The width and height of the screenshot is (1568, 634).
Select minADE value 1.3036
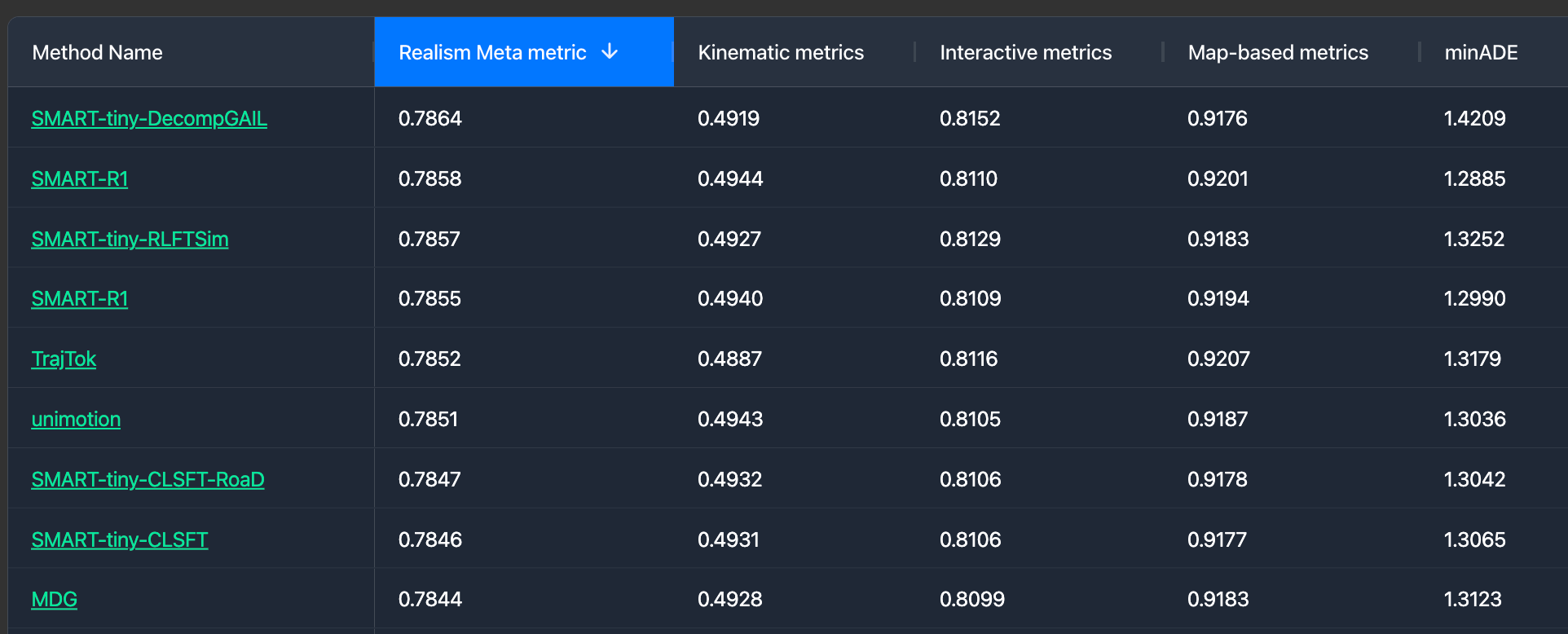pyautogui.click(x=1475, y=420)
